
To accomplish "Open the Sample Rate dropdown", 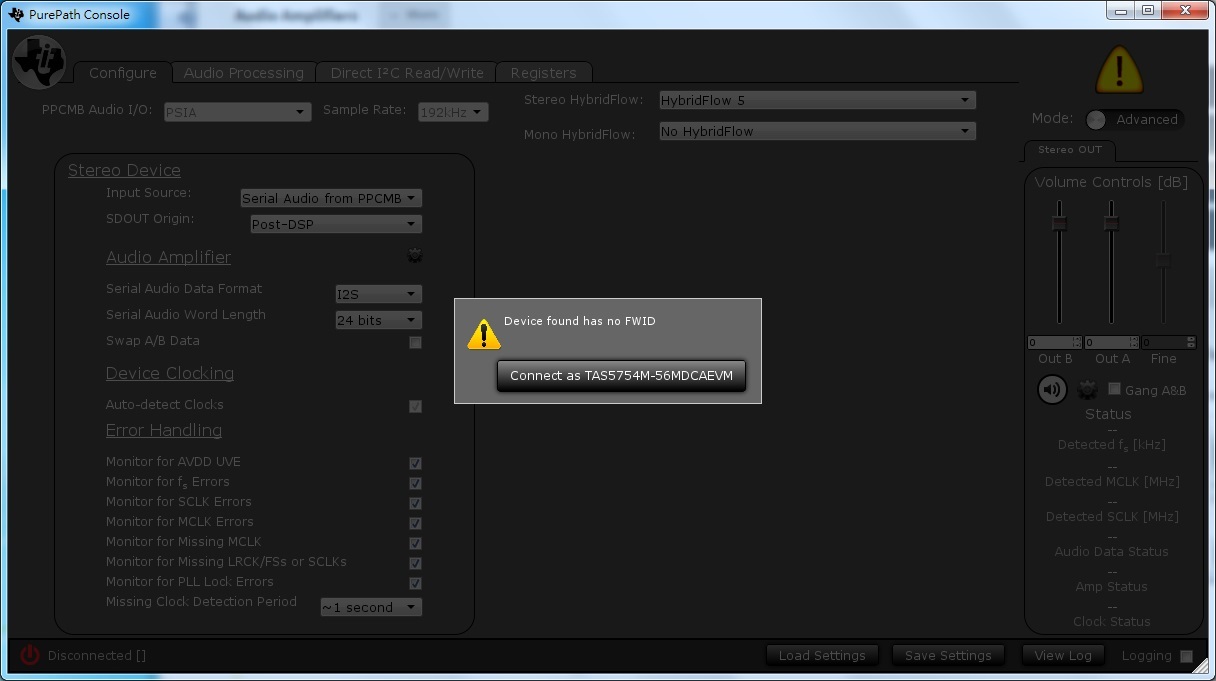I will 453,112.
